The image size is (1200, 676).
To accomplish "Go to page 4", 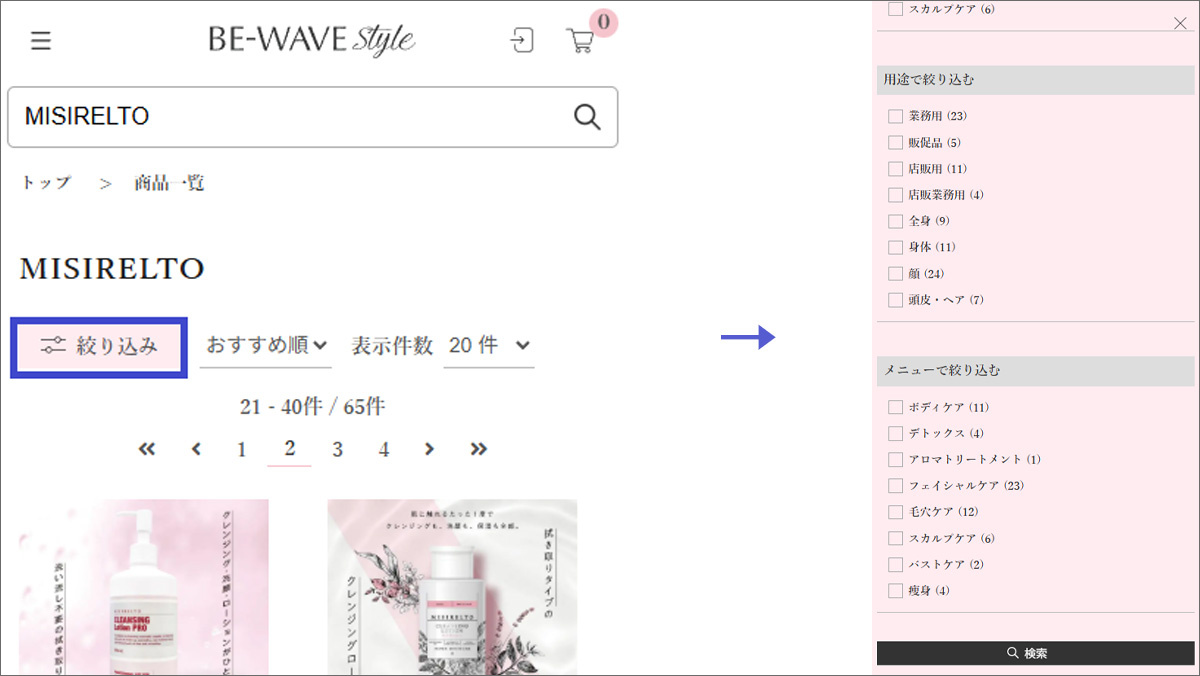I will click(x=383, y=449).
